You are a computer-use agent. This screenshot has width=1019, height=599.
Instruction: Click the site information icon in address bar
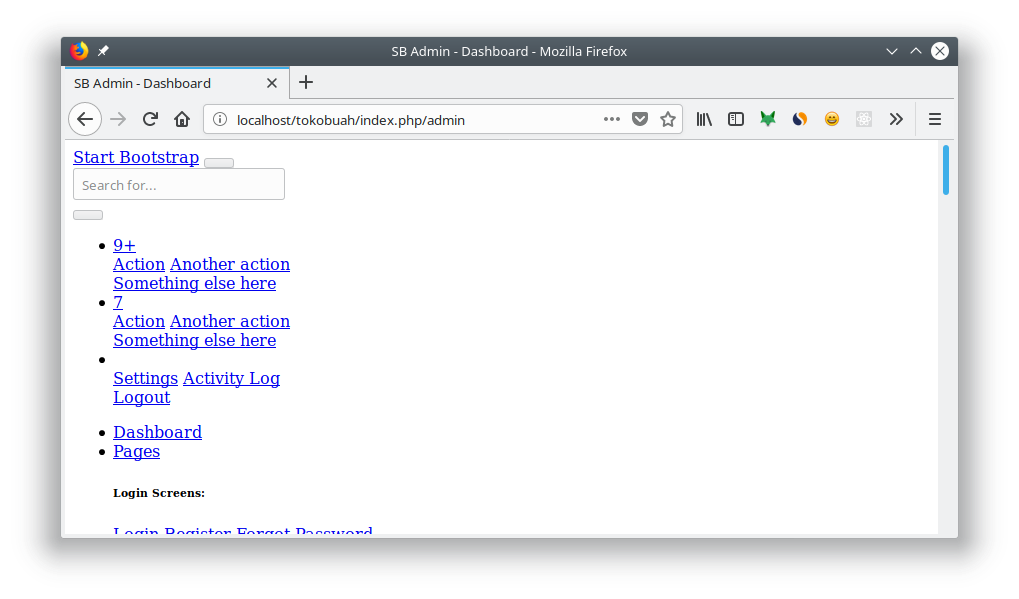[x=218, y=119]
